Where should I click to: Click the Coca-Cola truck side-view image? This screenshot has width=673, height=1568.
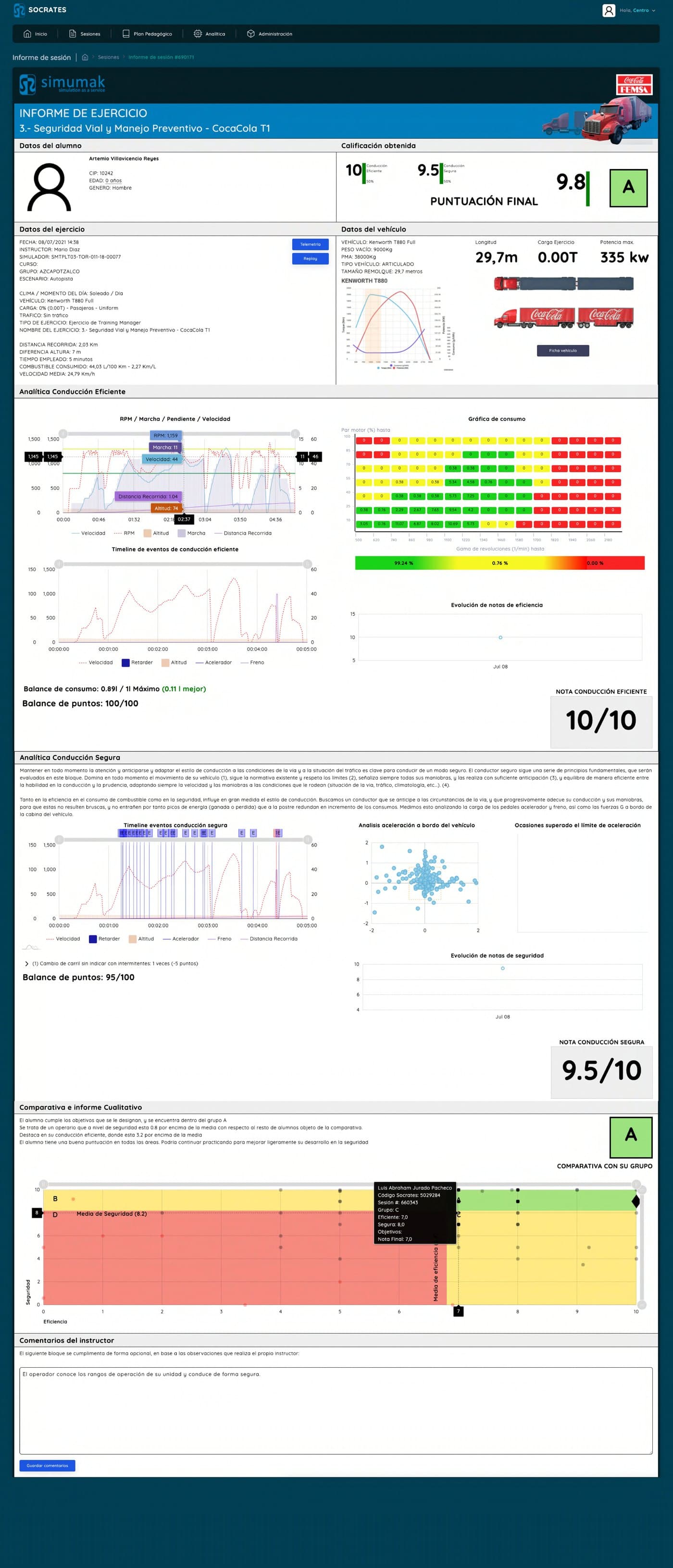(563, 317)
